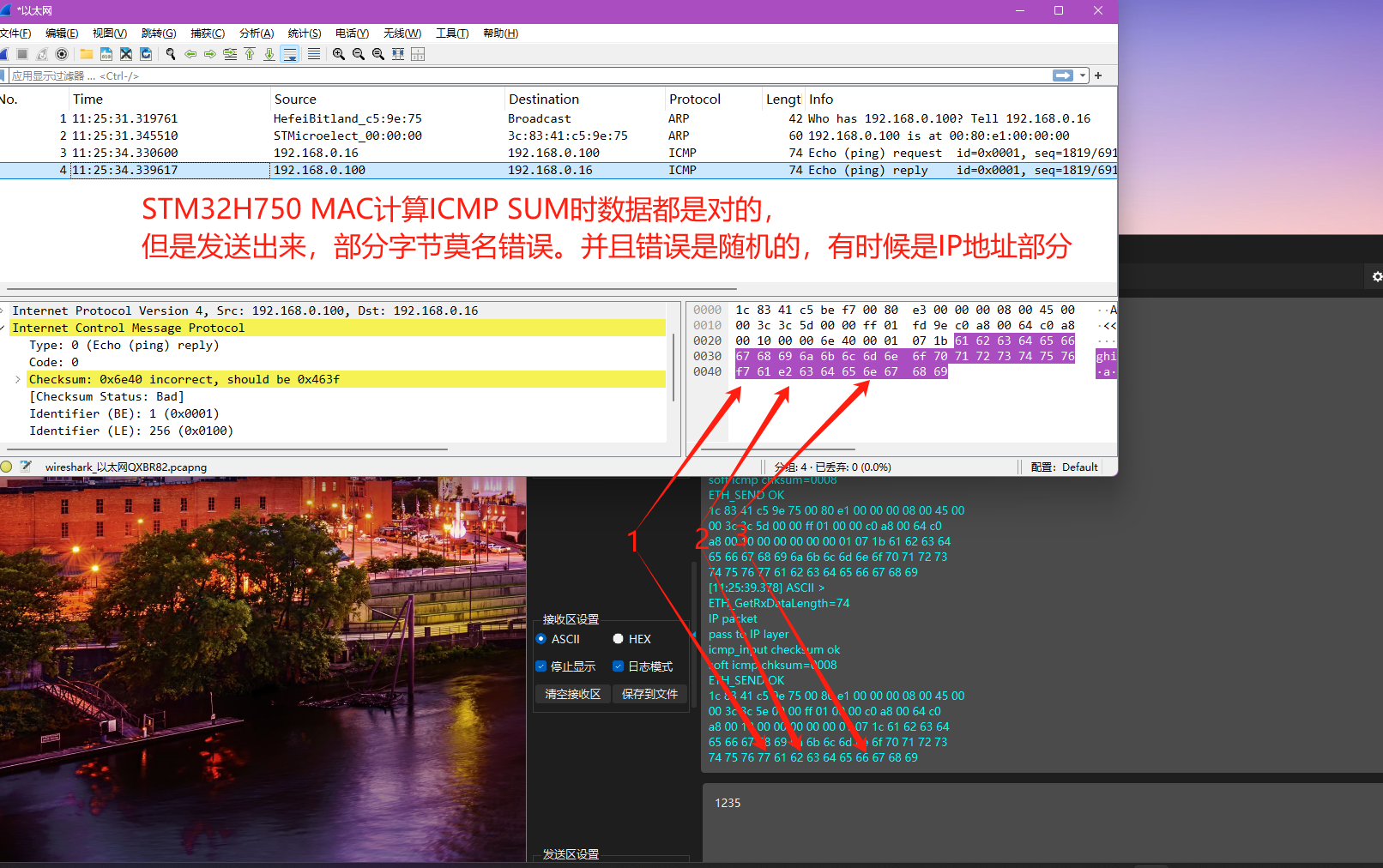Image resolution: width=1383 pixels, height=868 pixels.
Task: Add a filter button with plus icon
Action: [x=1098, y=75]
